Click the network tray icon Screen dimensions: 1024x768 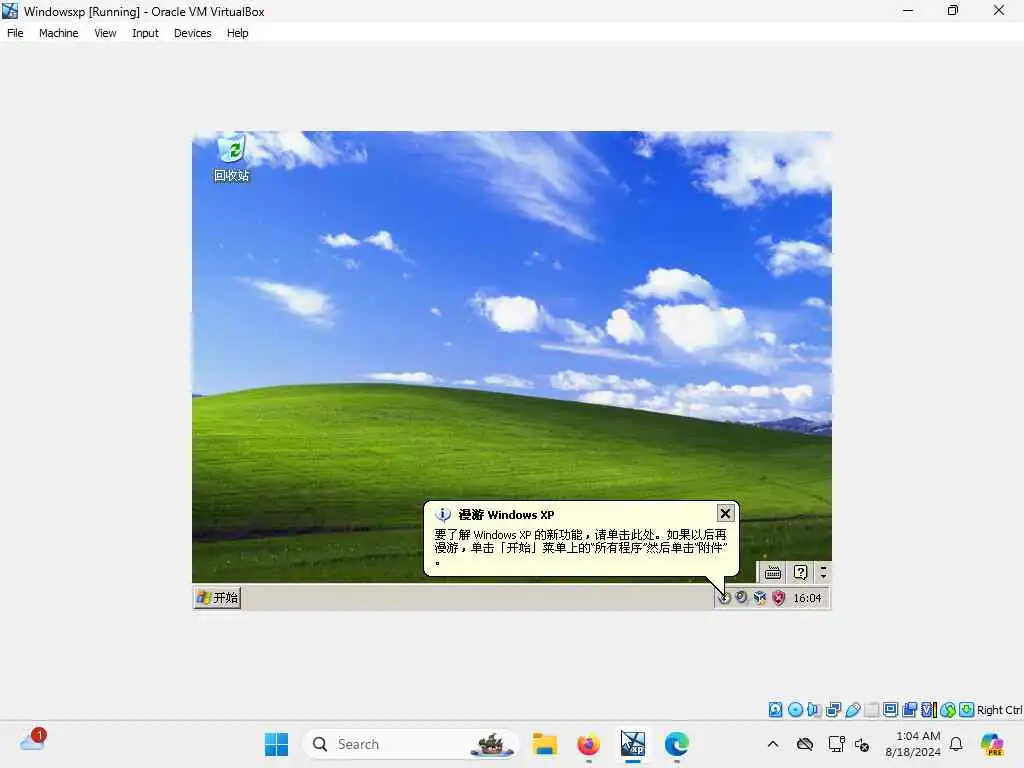[836, 744]
